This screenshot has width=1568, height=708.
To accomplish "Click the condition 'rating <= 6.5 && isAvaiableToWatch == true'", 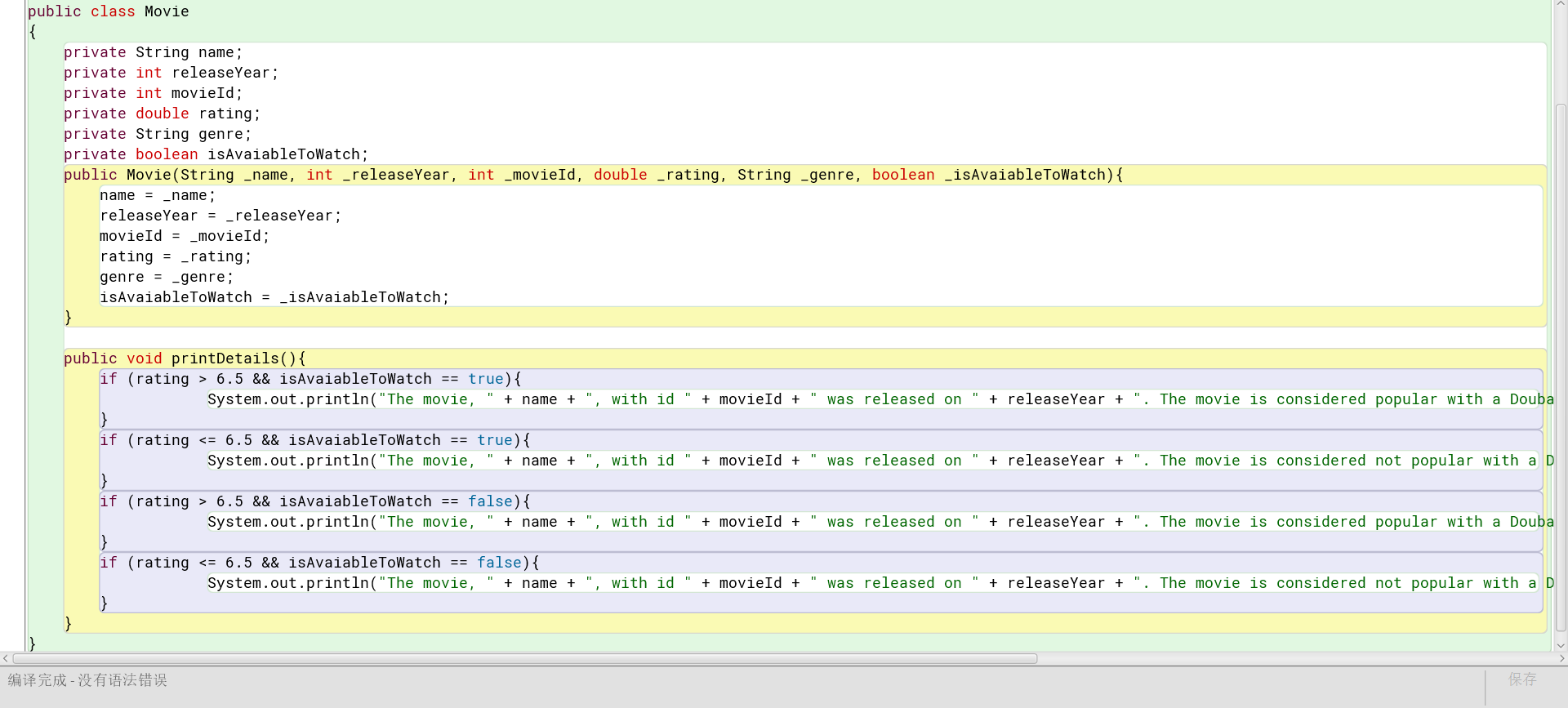I will pos(324,440).
